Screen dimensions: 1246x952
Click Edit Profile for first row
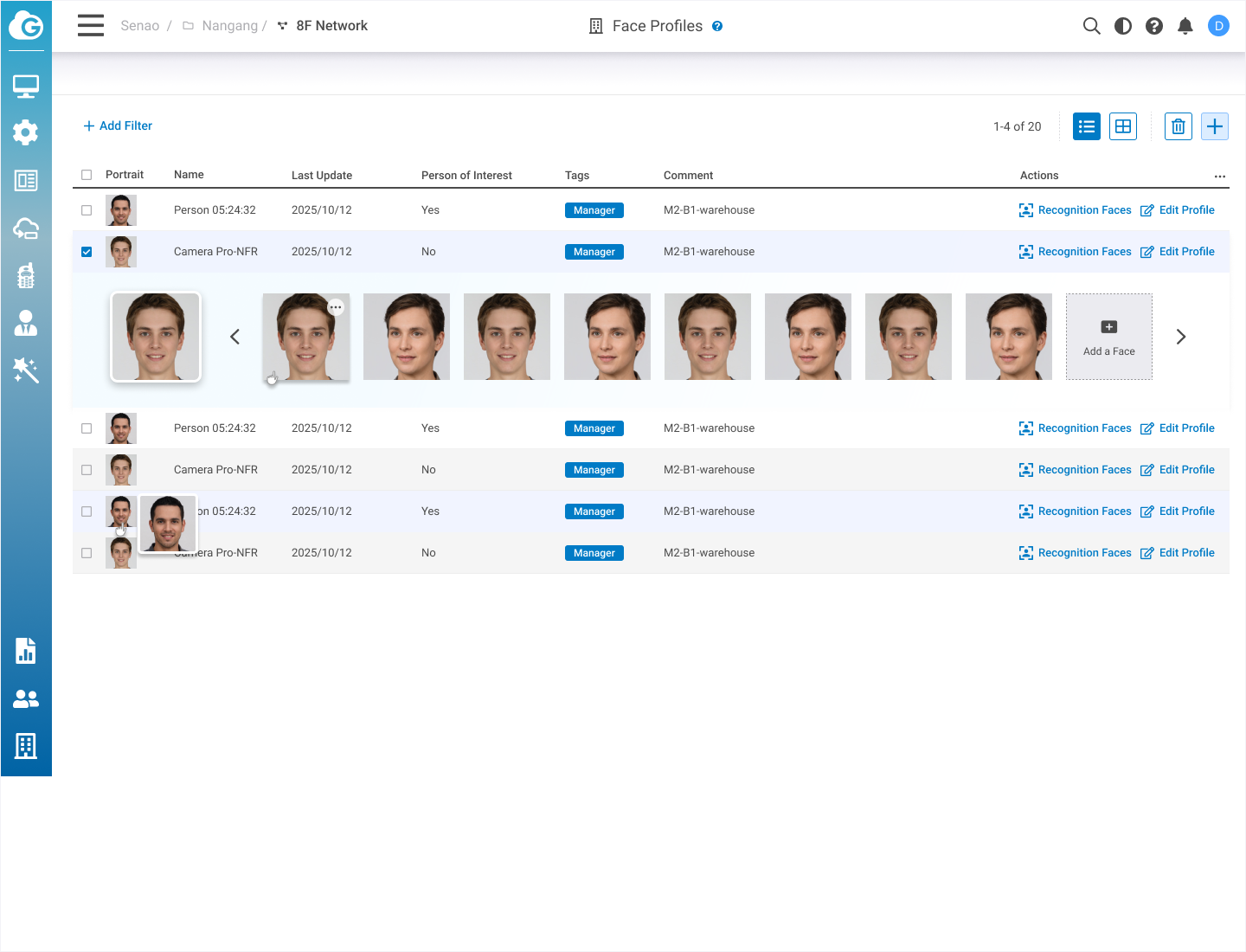(x=1178, y=210)
